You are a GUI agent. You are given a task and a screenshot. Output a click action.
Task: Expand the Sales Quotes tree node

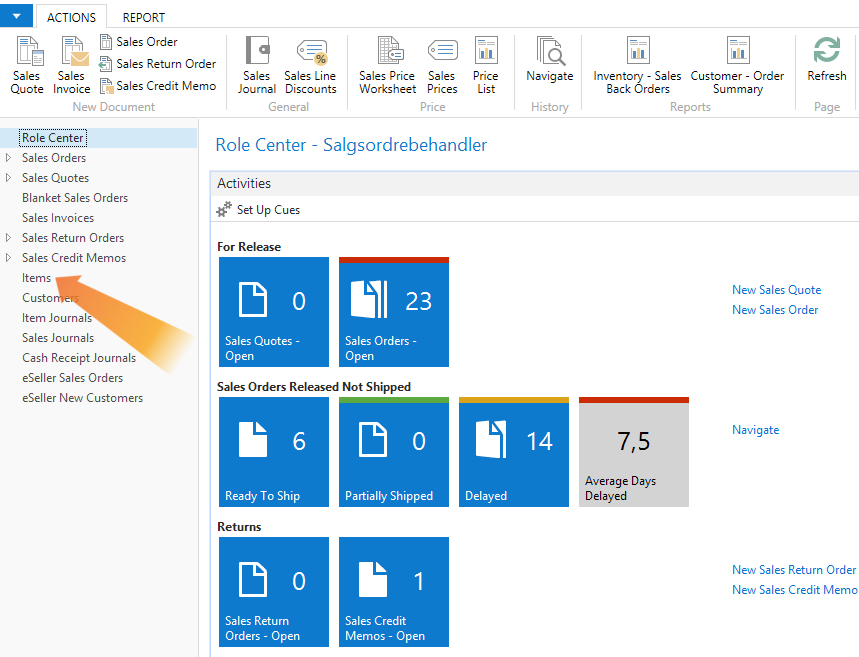coord(8,178)
